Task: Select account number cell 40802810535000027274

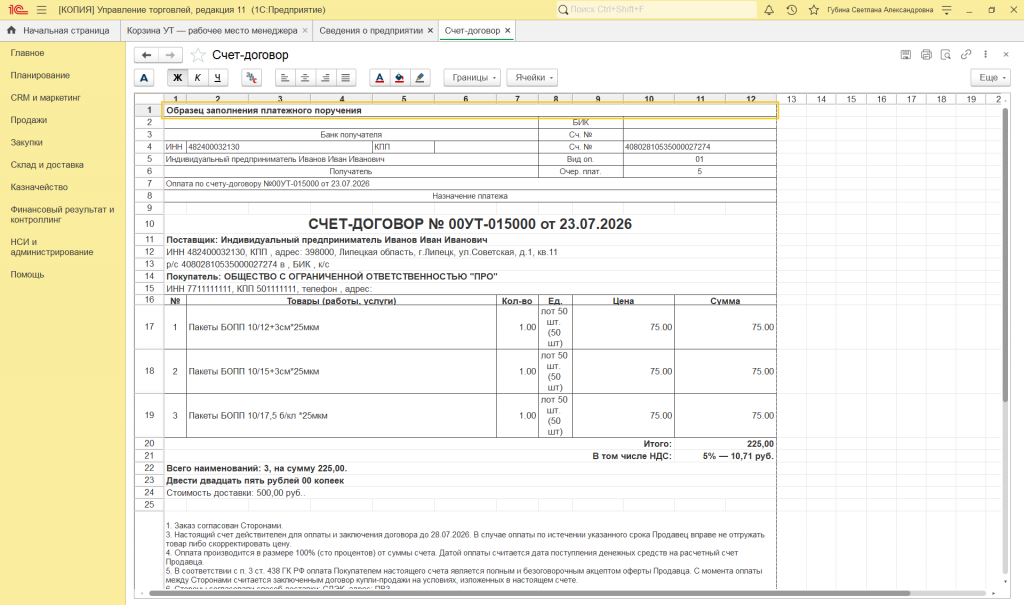Action: (699, 147)
